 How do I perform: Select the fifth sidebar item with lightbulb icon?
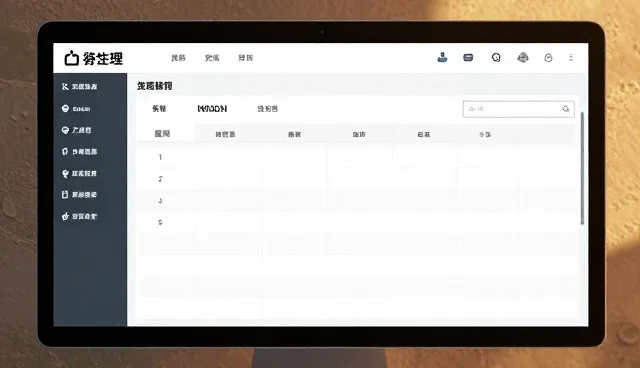click(x=79, y=173)
